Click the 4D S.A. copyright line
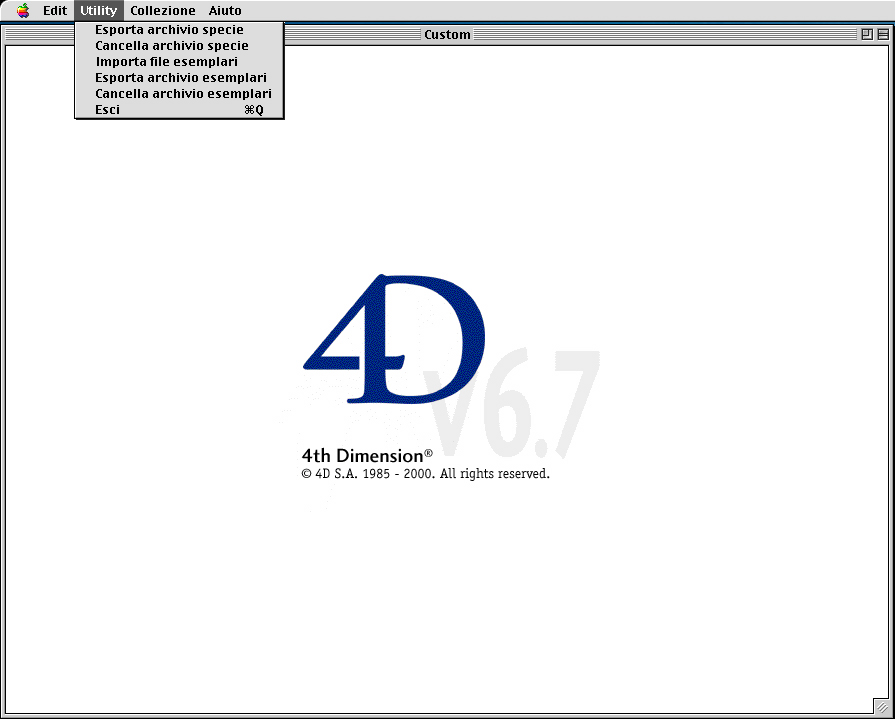Viewport: 895px width, 719px height. (x=425, y=474)
